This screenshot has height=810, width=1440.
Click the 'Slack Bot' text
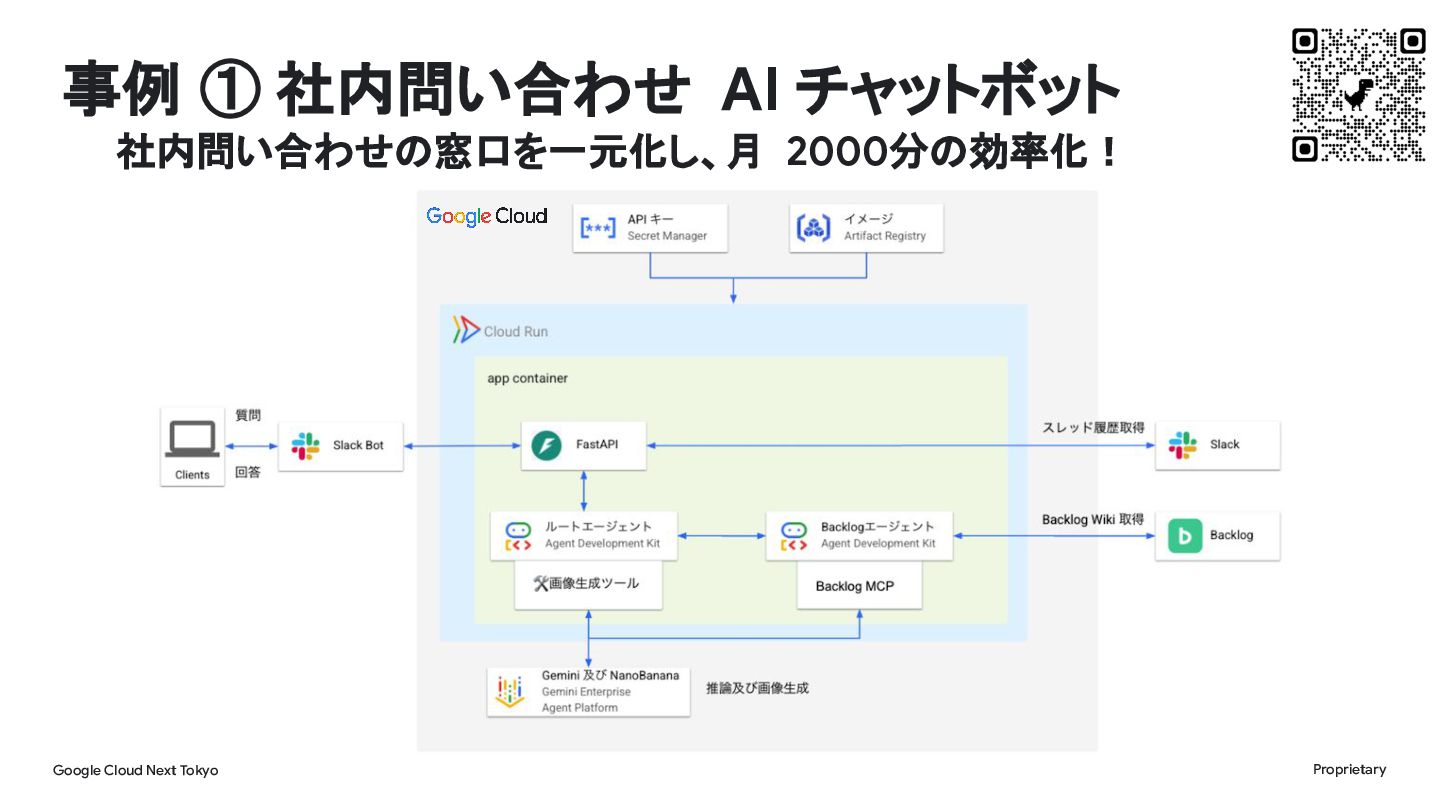358,444
